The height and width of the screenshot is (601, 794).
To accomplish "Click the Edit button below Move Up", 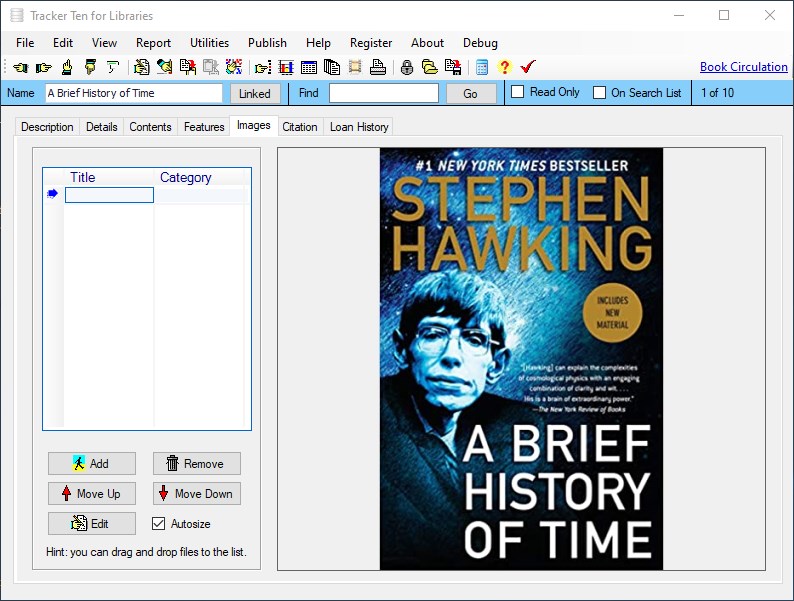I will [92, 523].
